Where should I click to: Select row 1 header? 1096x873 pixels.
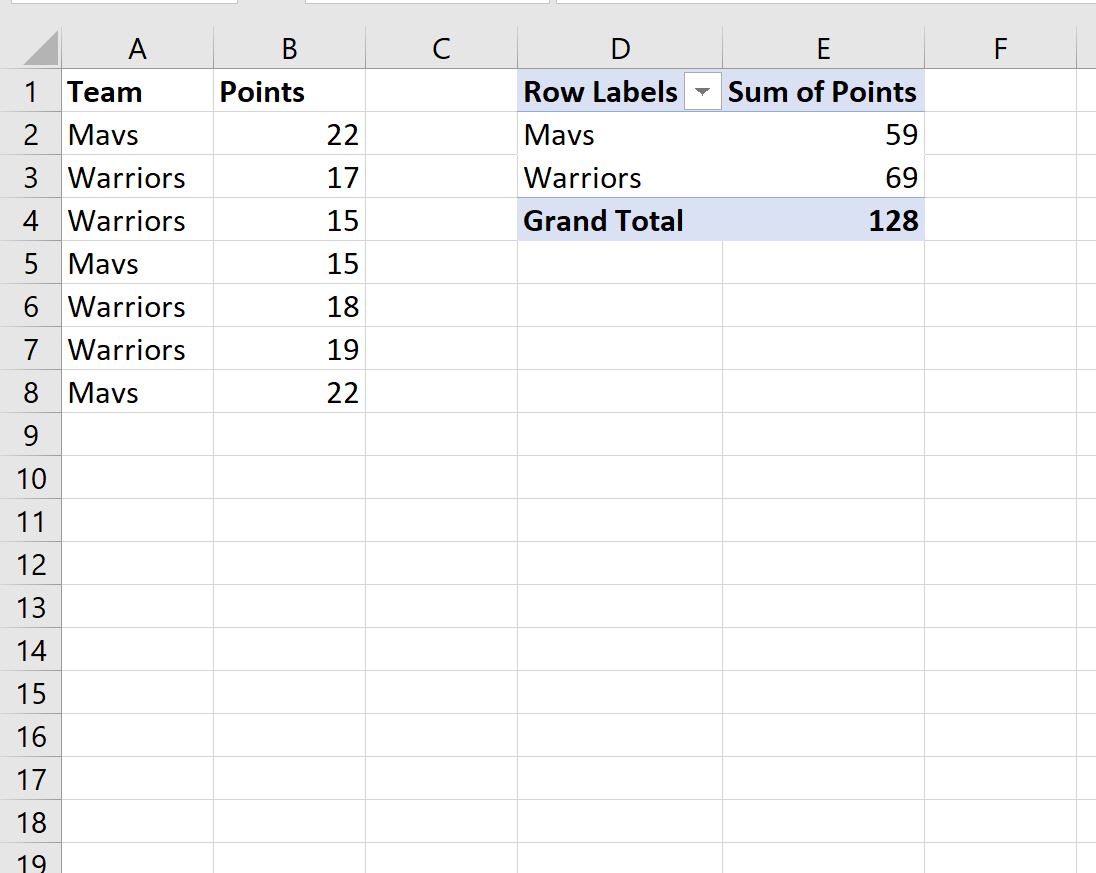(31, 91)
